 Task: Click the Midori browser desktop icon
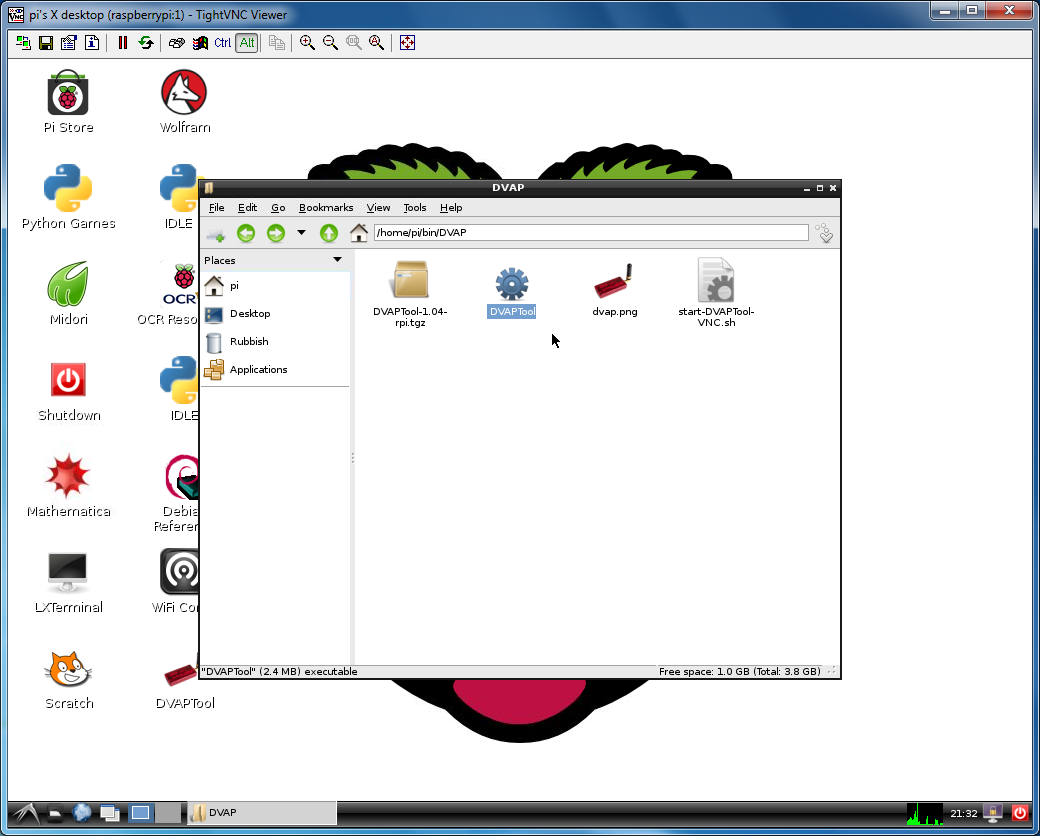point(68,293)
